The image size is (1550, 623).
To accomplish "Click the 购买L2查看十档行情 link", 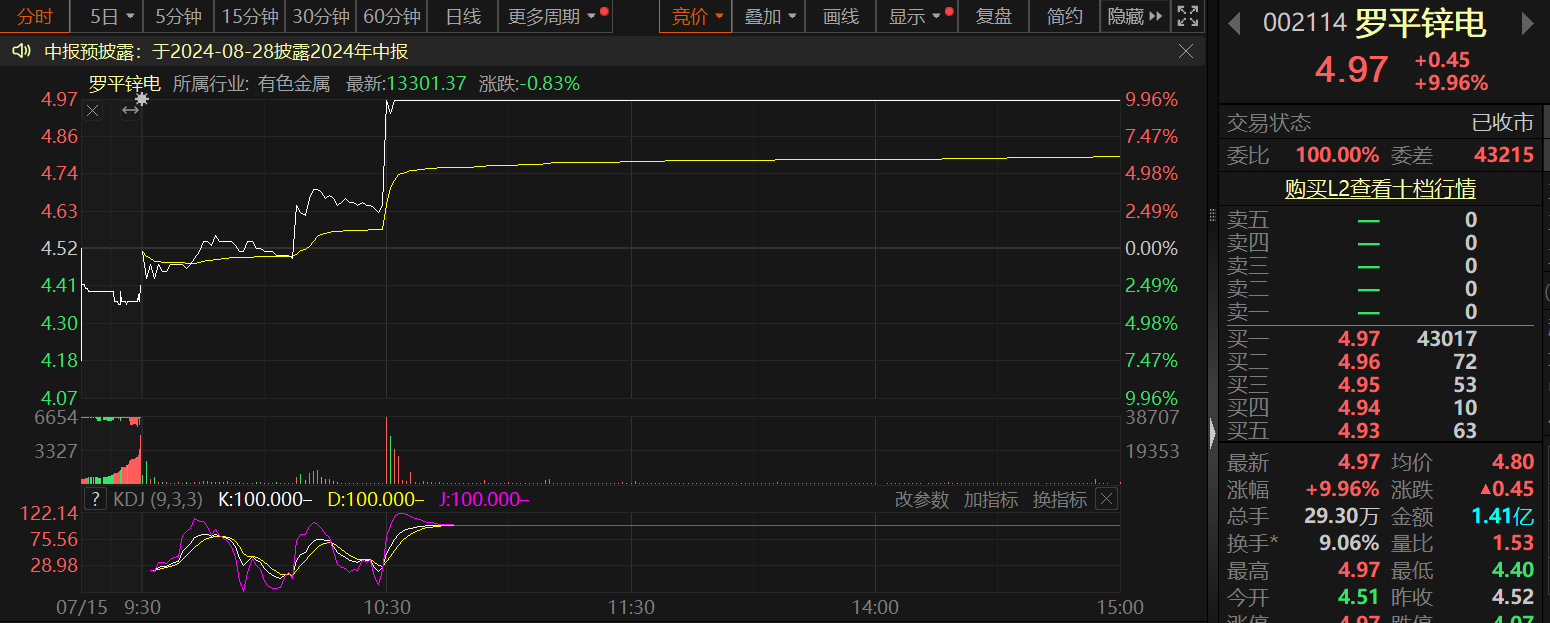I will pyautogui.click(x=1380, y=189).
